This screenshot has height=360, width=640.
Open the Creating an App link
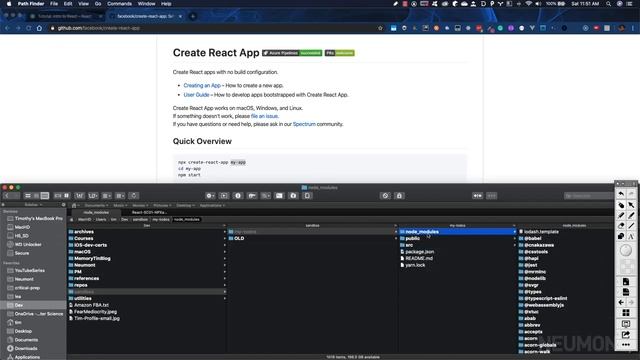(x=202, y=85)
